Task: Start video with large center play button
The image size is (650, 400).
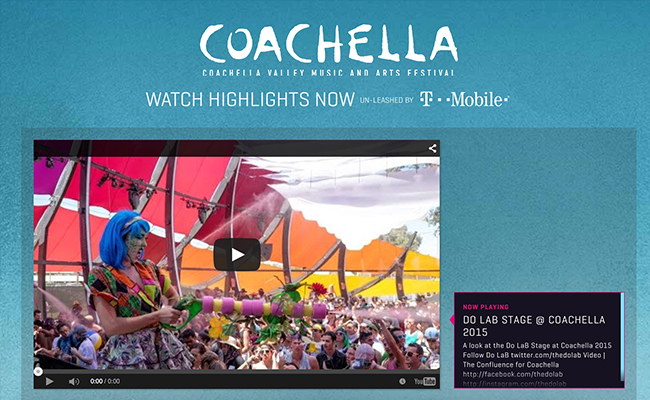Action: click(237, 255)
